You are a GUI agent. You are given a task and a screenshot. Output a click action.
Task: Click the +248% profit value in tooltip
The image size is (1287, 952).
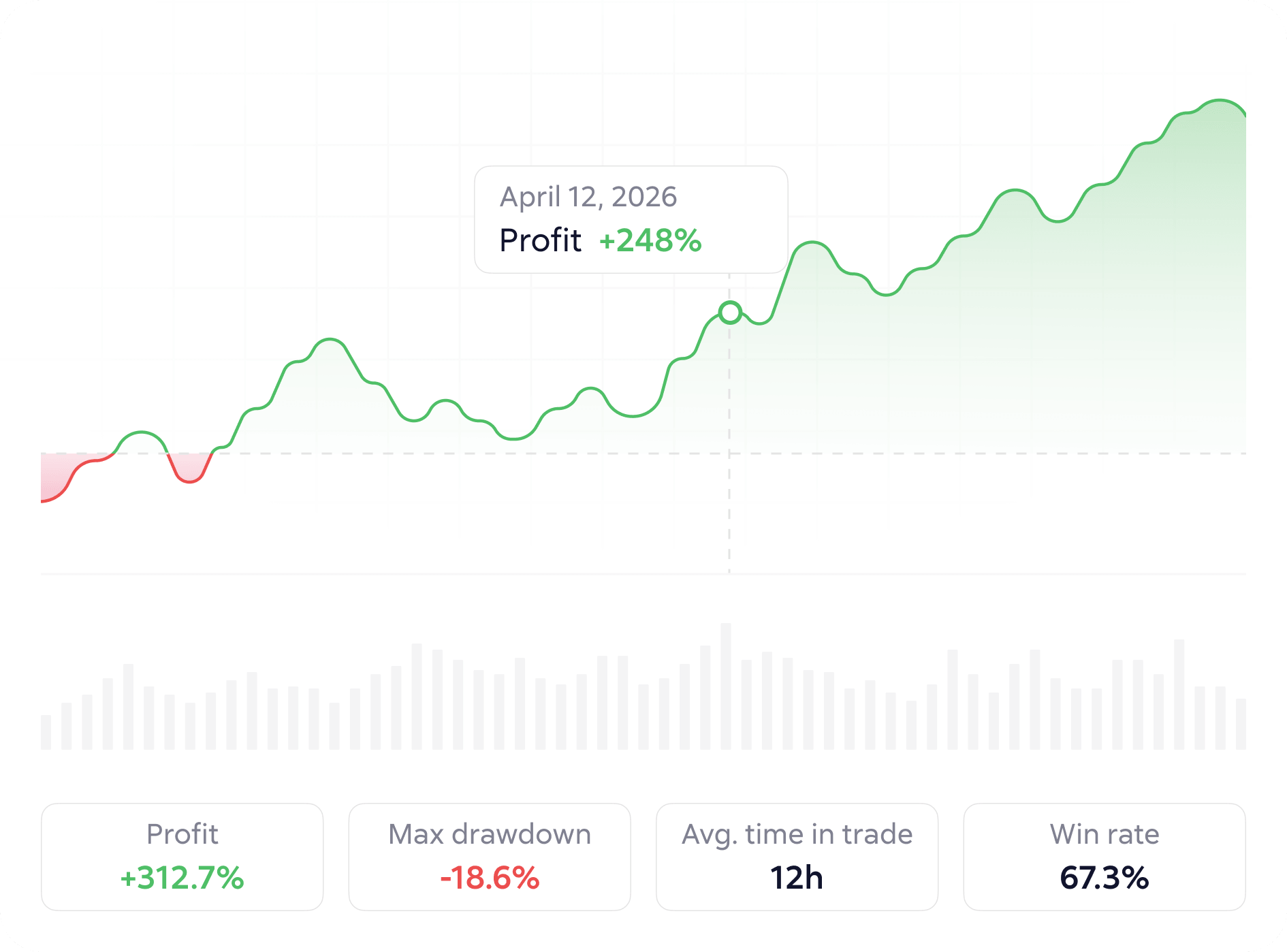pos(650,240)
